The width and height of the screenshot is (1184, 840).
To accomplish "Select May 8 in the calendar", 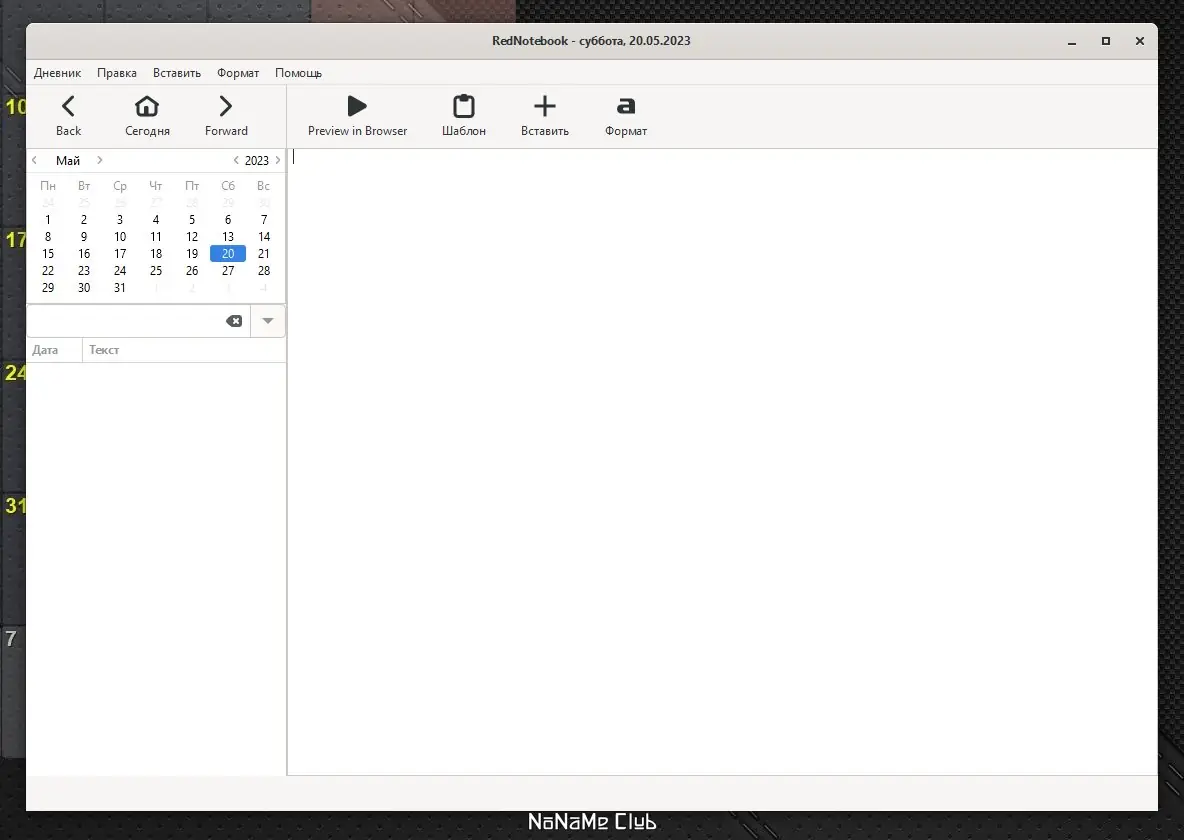I will click(48, 237).
